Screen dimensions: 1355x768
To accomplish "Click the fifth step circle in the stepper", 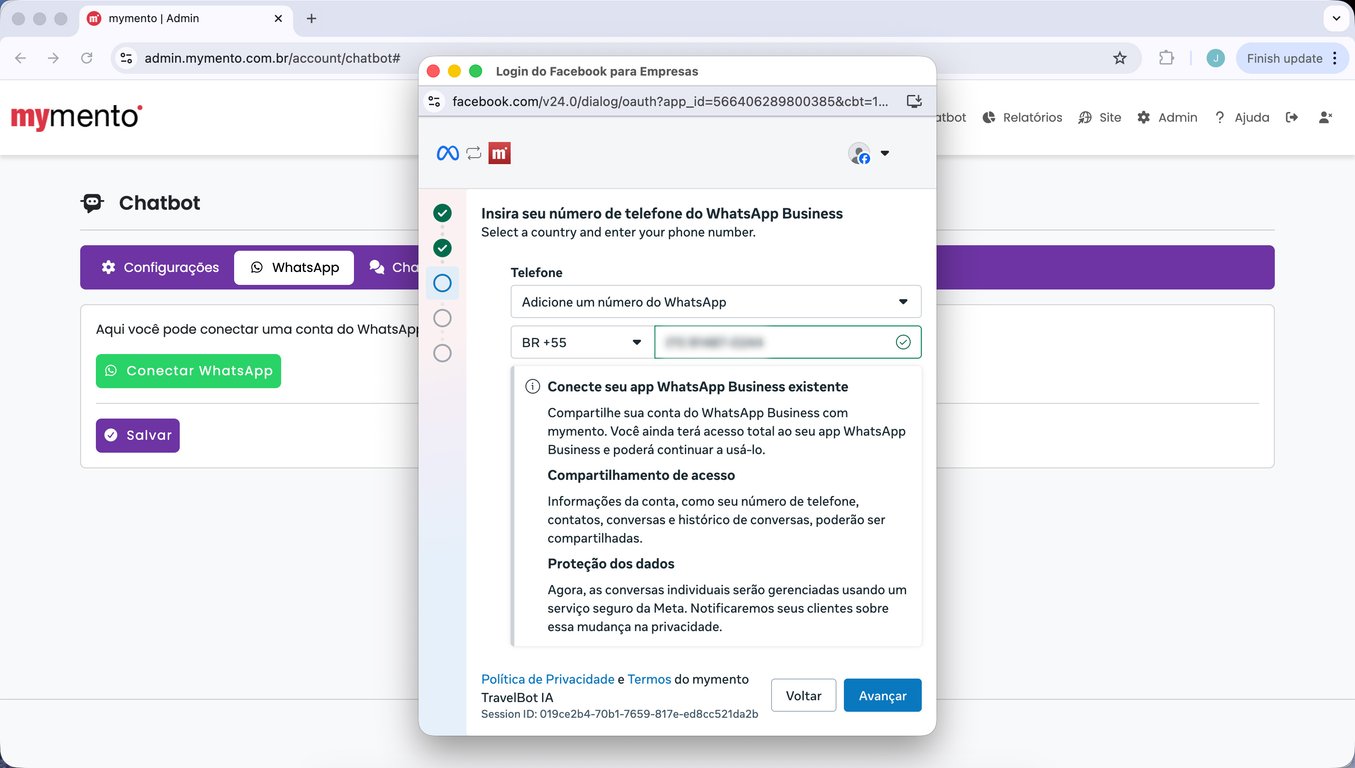I will tap(442, 353).
